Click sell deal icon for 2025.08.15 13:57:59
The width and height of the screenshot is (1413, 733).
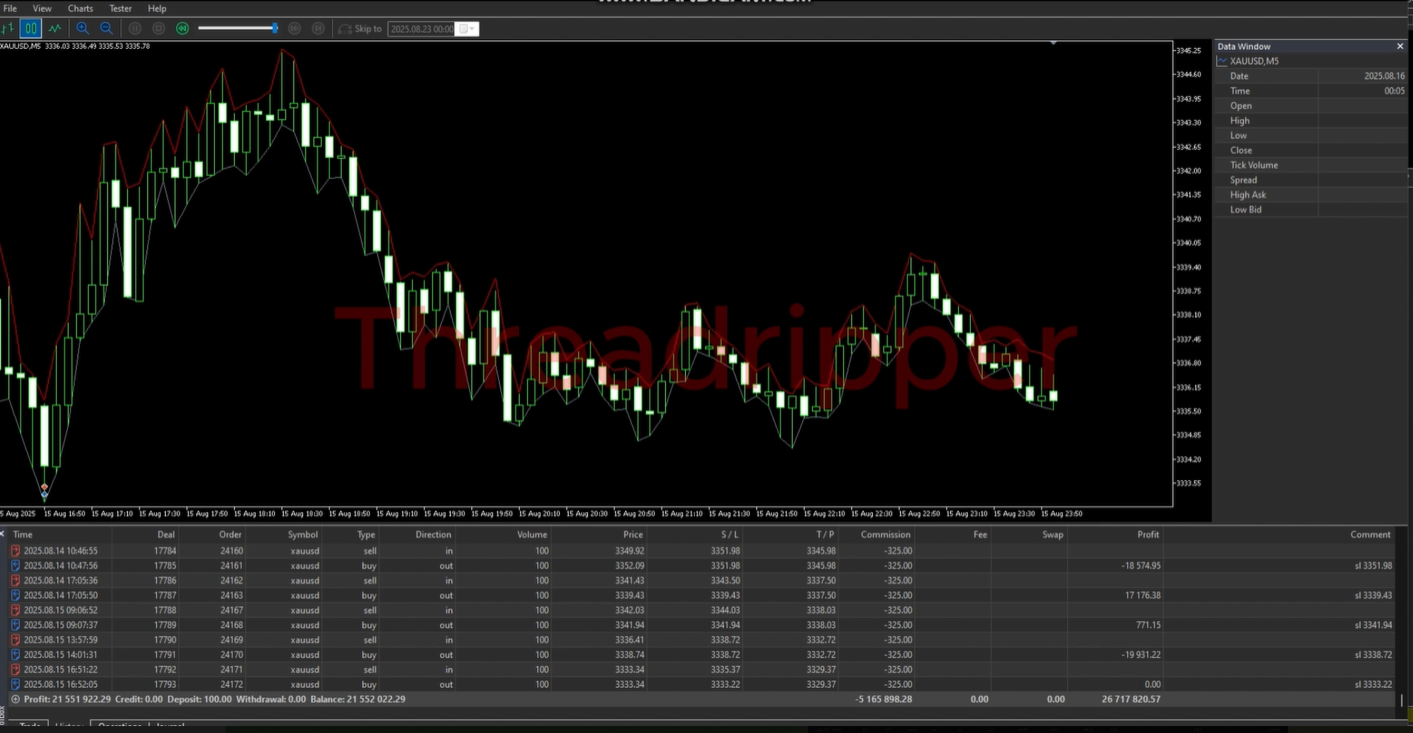click(16, 640)
